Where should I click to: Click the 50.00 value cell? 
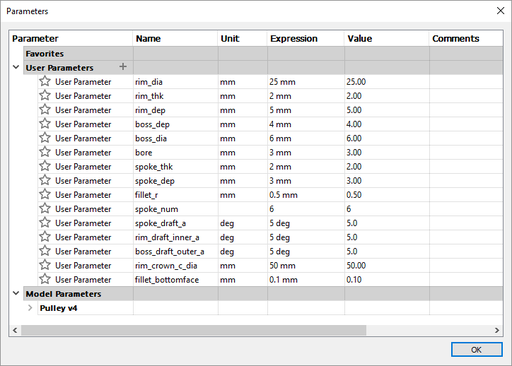387,265
